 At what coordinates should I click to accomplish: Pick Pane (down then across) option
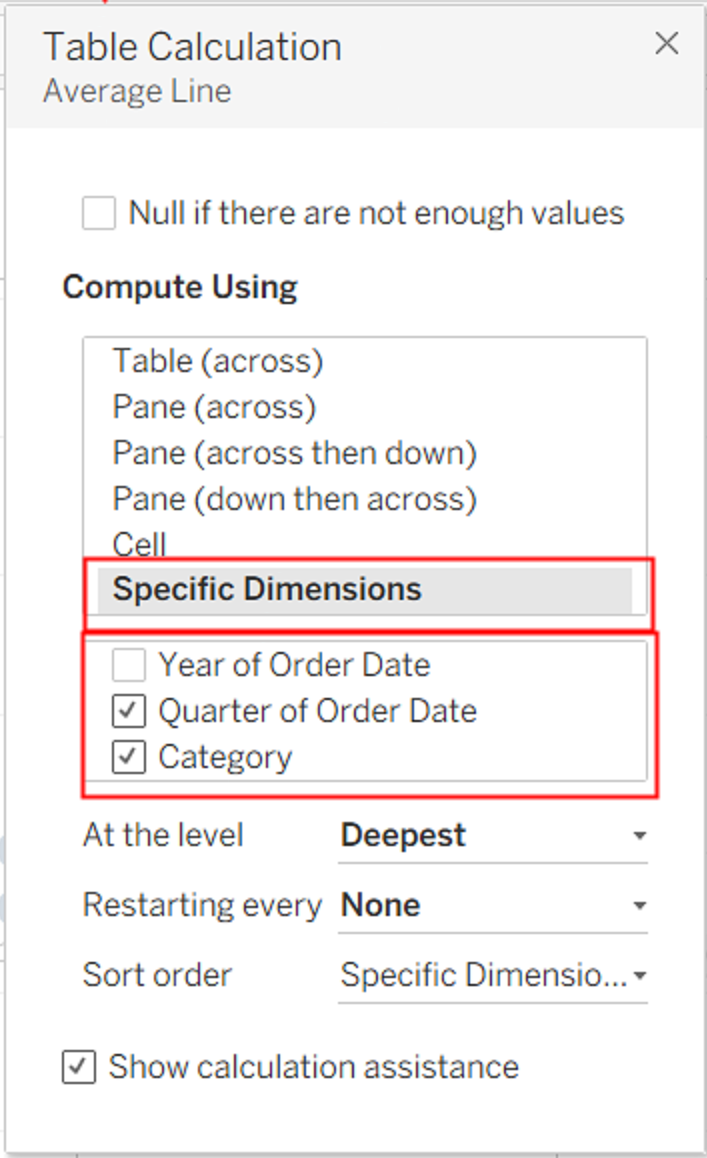[294, 498]
